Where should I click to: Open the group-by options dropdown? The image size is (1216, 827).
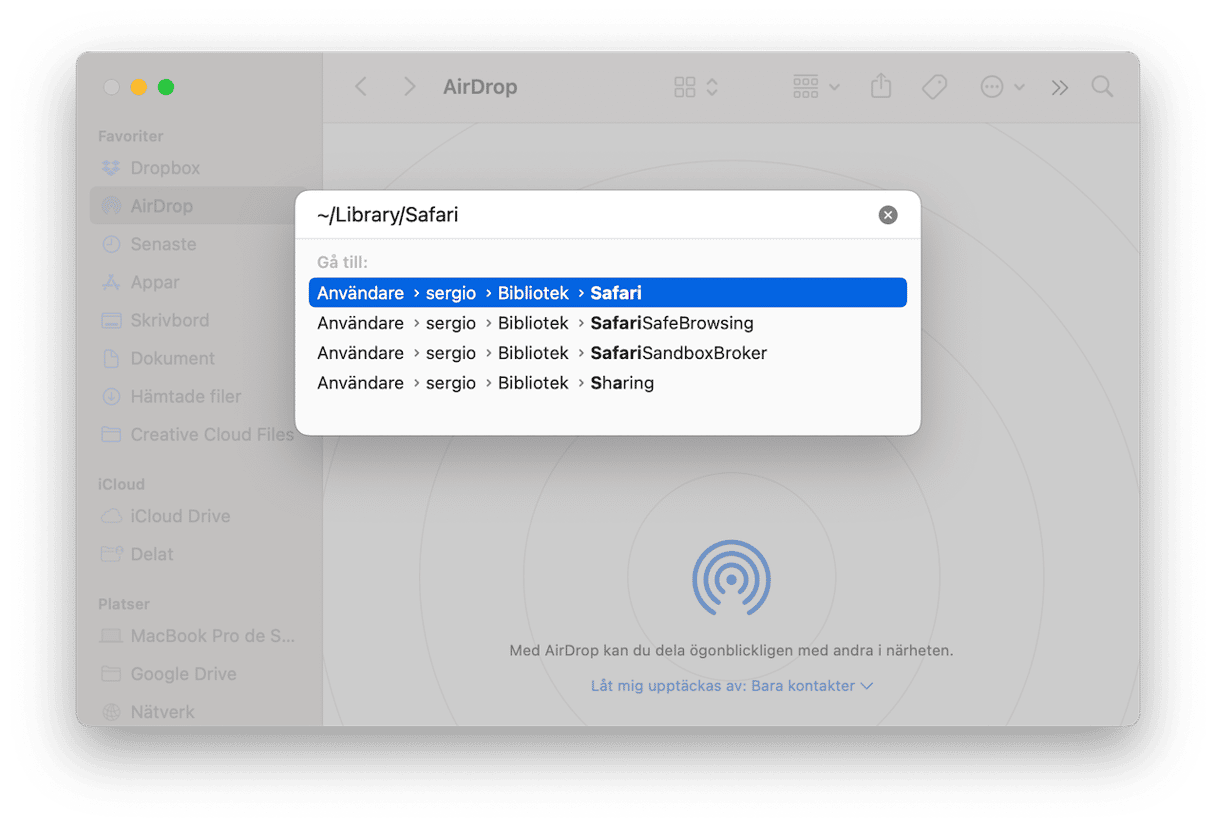[x=816, y=87]
